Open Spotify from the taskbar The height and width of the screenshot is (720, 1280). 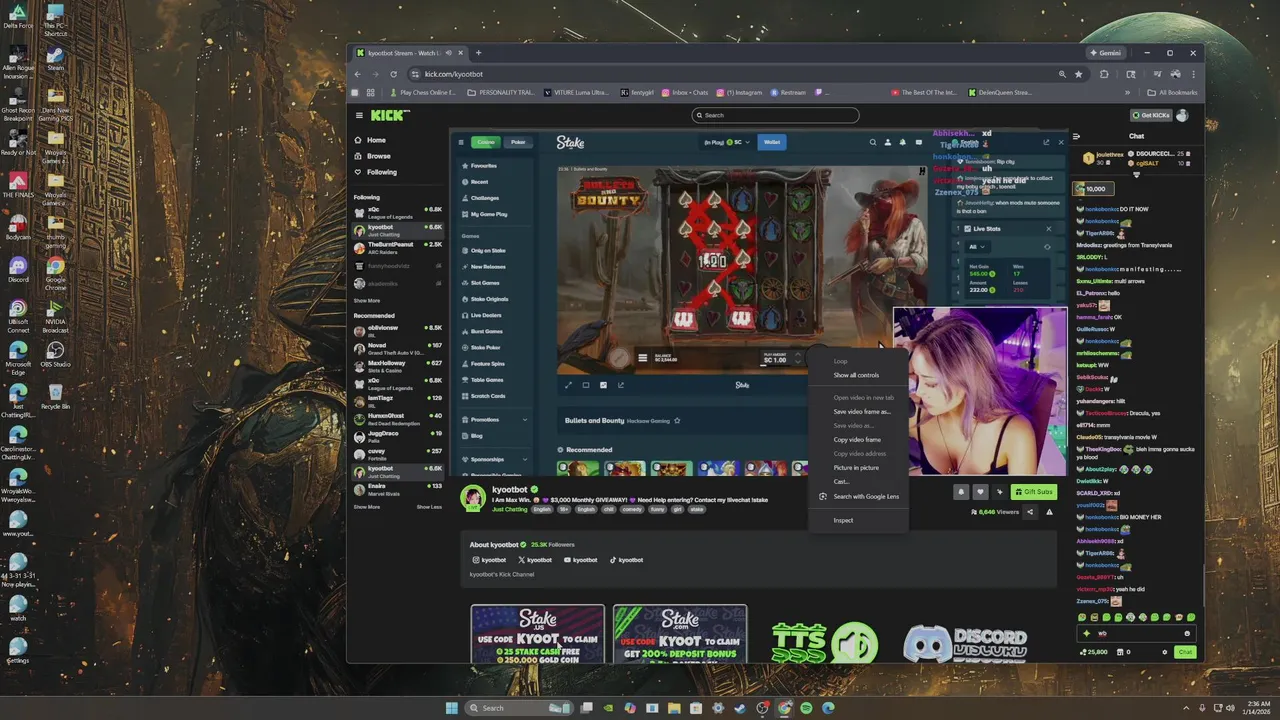[806, 708]
